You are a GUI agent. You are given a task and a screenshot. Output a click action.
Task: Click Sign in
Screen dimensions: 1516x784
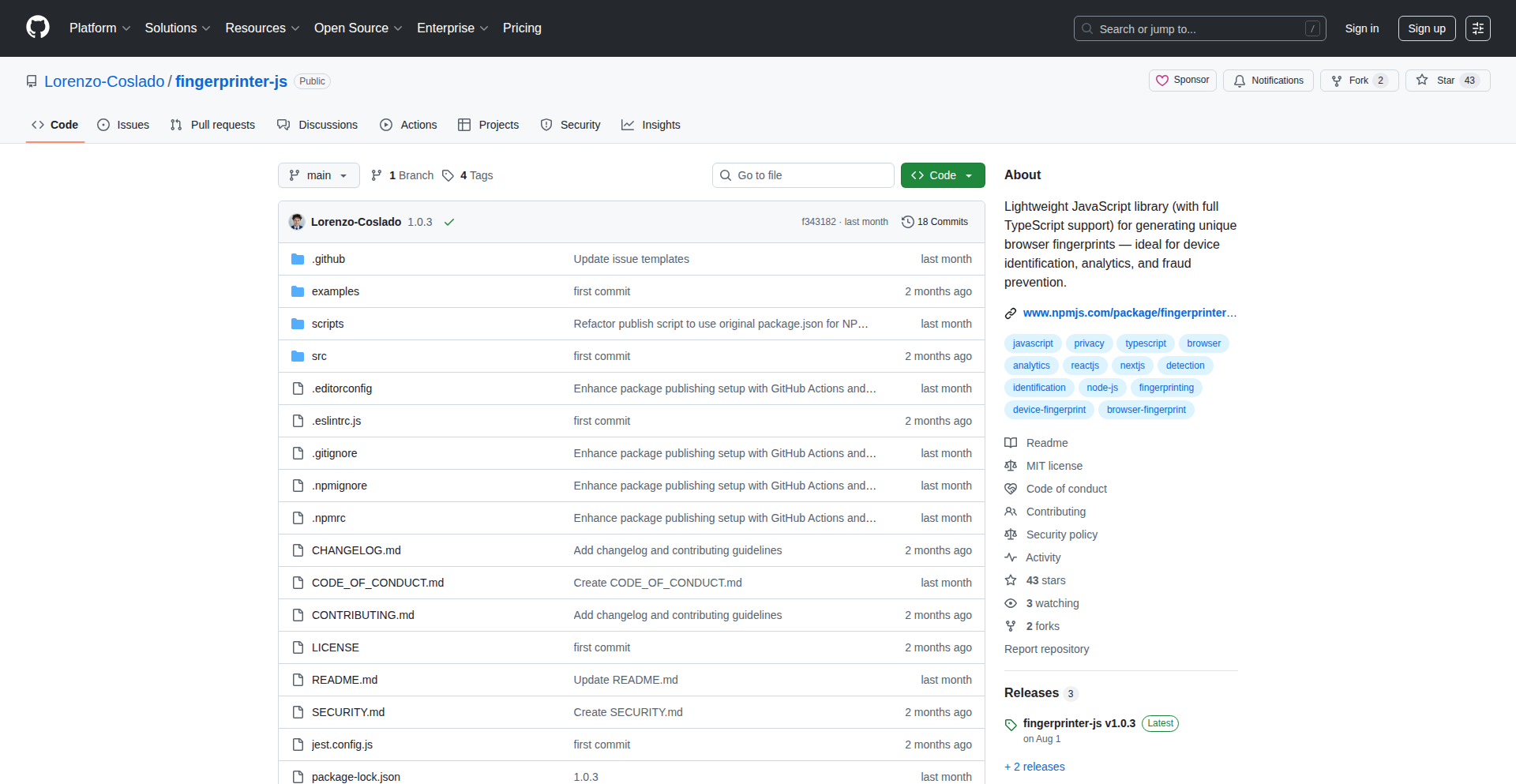click(1362, 28)
